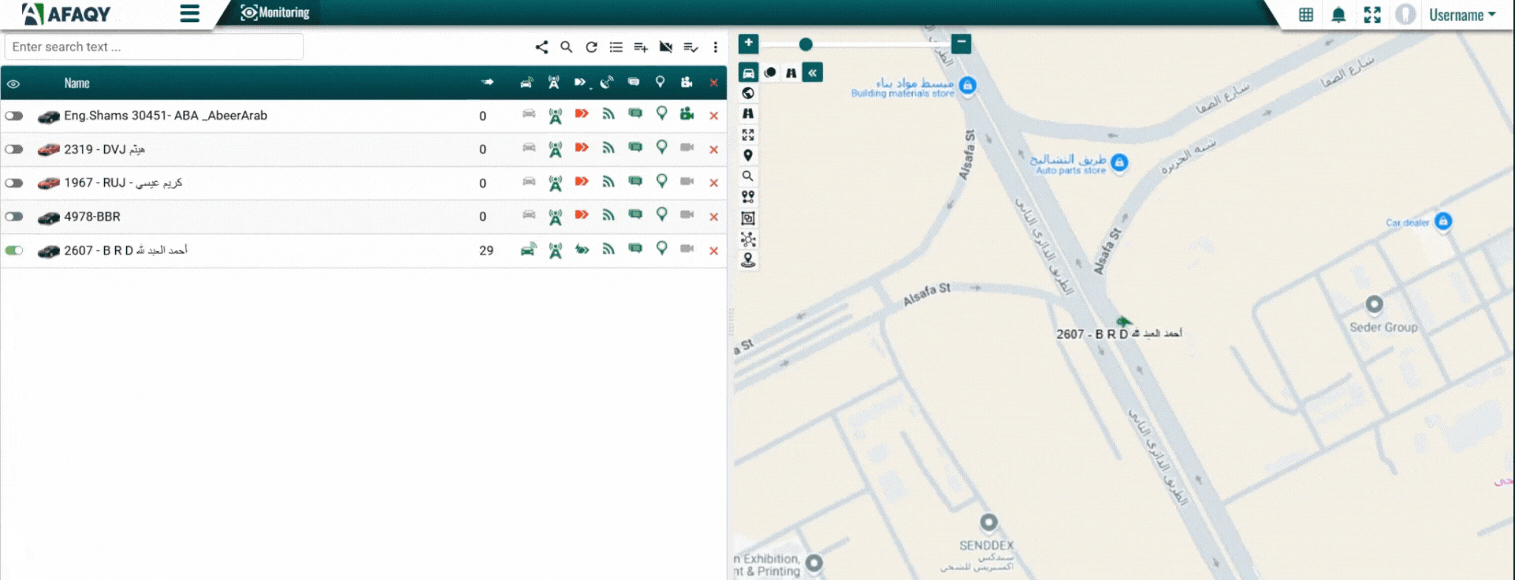Turn off the 2607 - B R D toggle
The height and width of the screenshot is (580, 1515).
pos(14,251)
